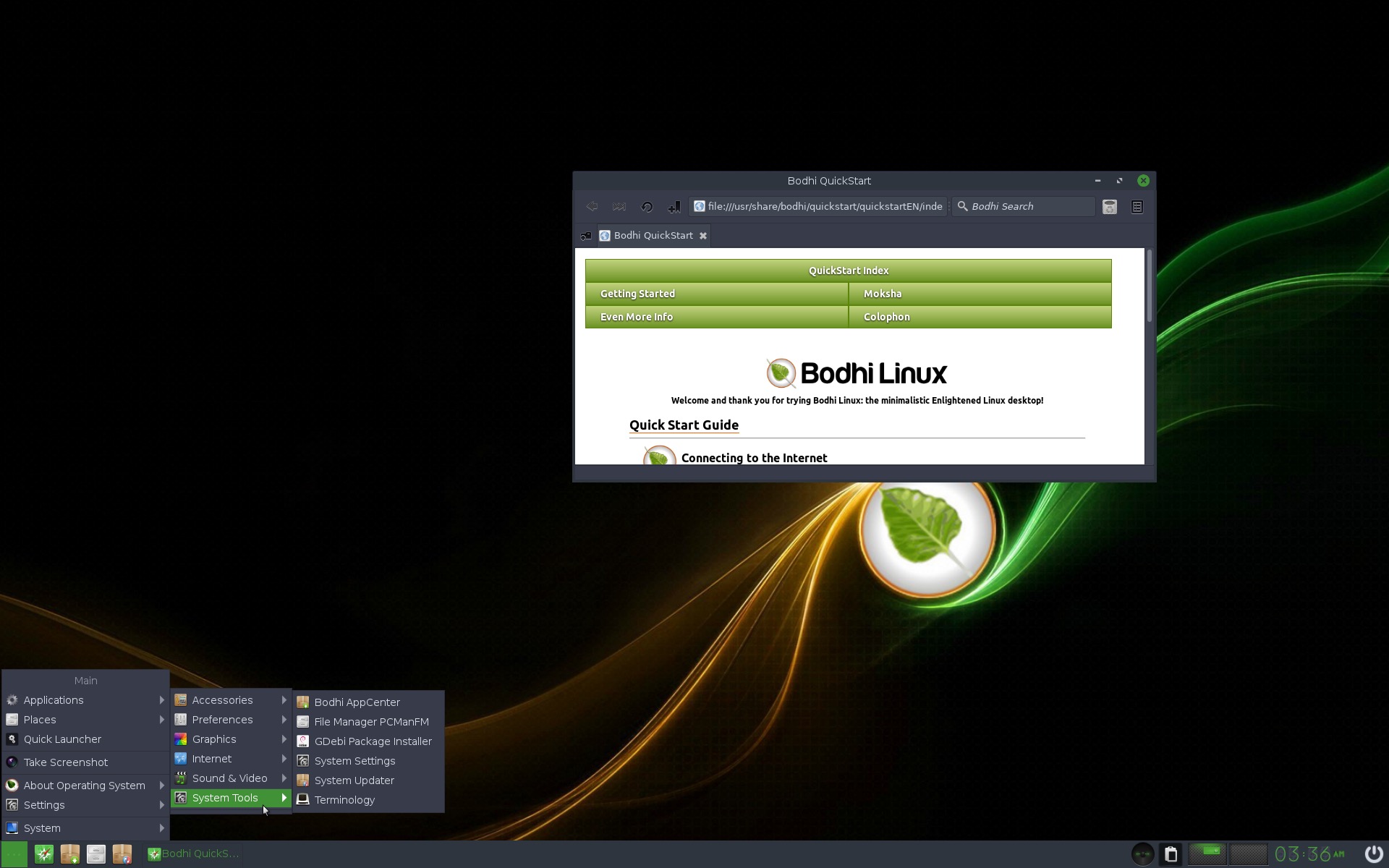This screenshot has height=868, width=1389.
Task: Click the browser back arrow button
Action: pyautogui.click(x=592, y=207)
